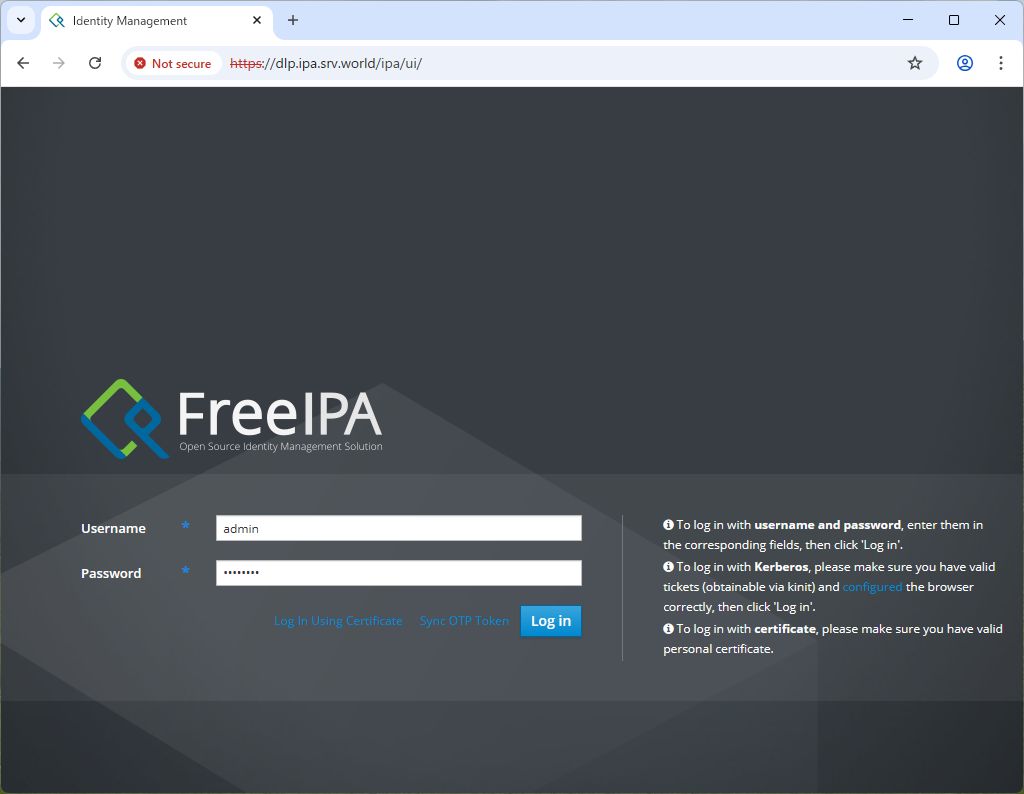Bookmark this page with the star icon
The width and height of the screenshot is (1024, 794).
[x=915, y=63]
